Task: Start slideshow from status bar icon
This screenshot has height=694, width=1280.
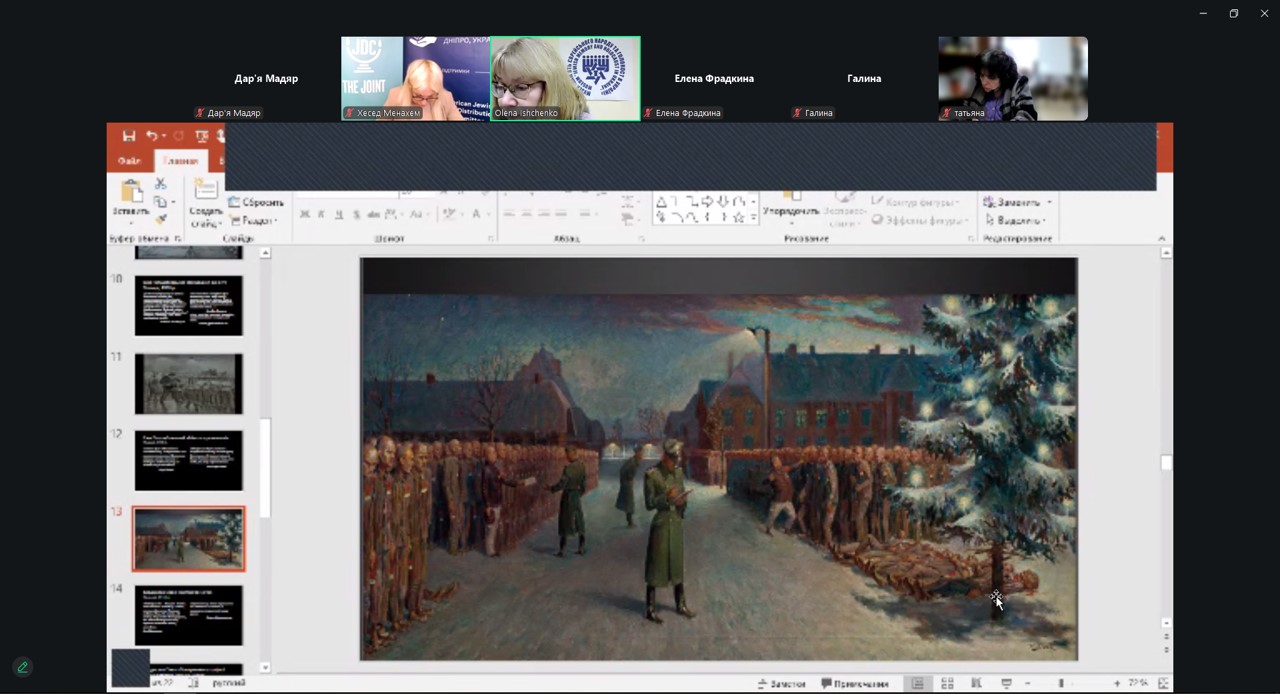Action: coord(1006,684)
